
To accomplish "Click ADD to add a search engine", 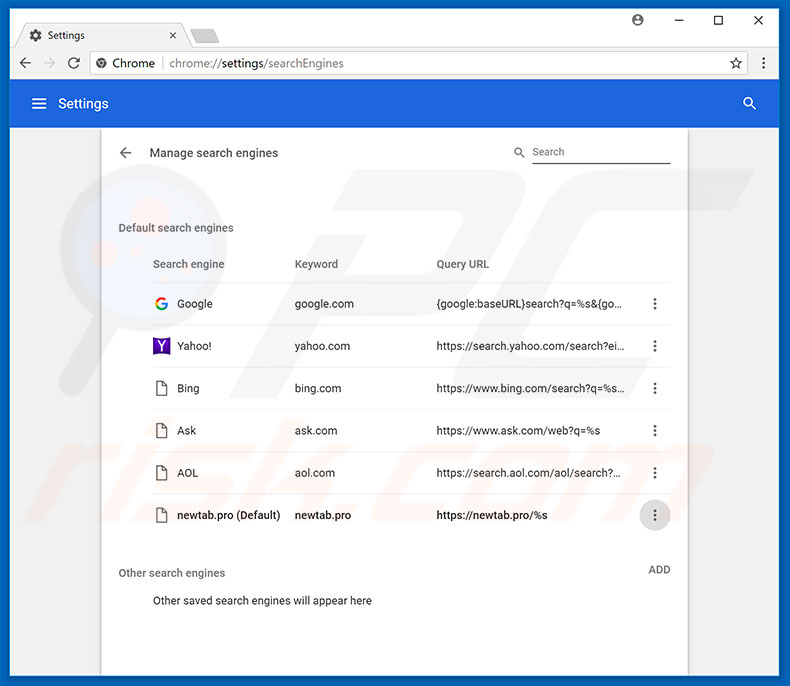I will (659, 570).
